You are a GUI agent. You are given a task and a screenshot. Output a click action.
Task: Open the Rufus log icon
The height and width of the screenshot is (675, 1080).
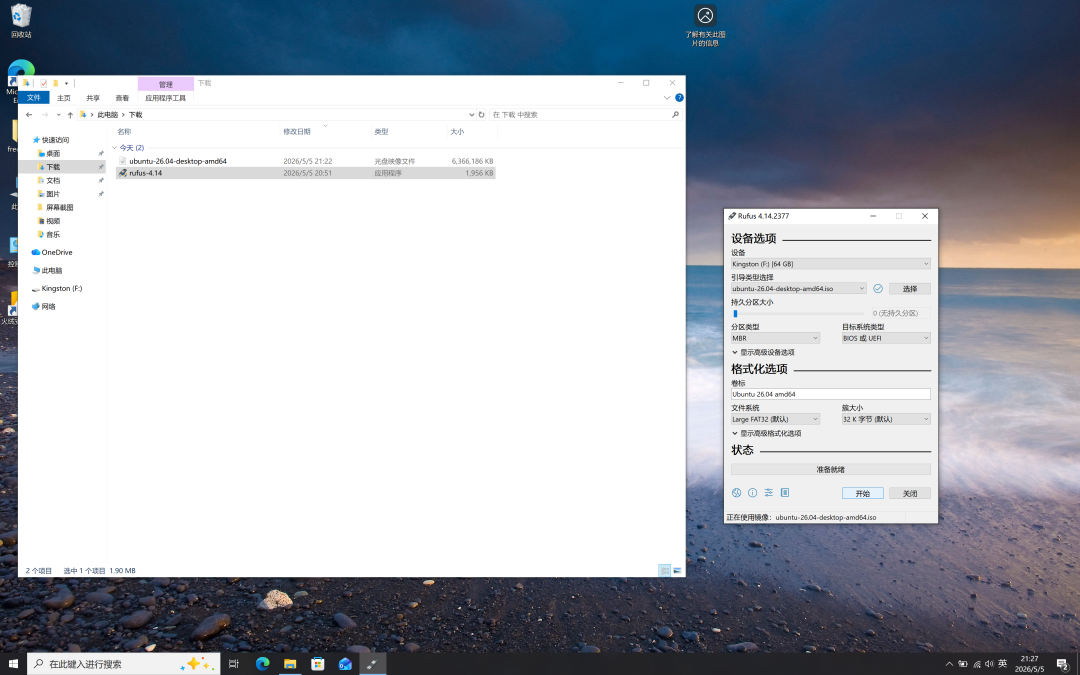pos(785,492)
